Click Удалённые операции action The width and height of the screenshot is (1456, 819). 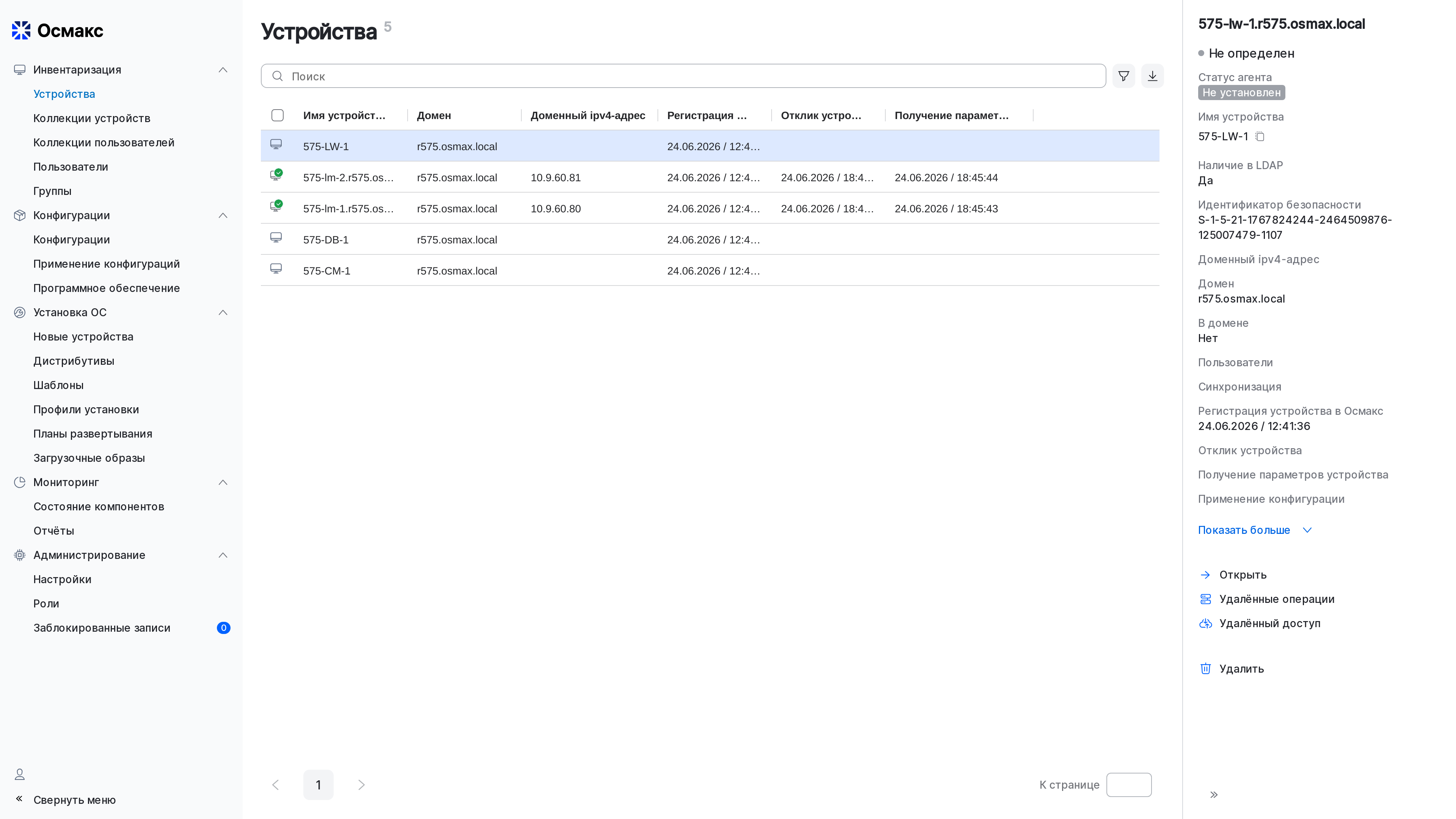coord(1276,599)
